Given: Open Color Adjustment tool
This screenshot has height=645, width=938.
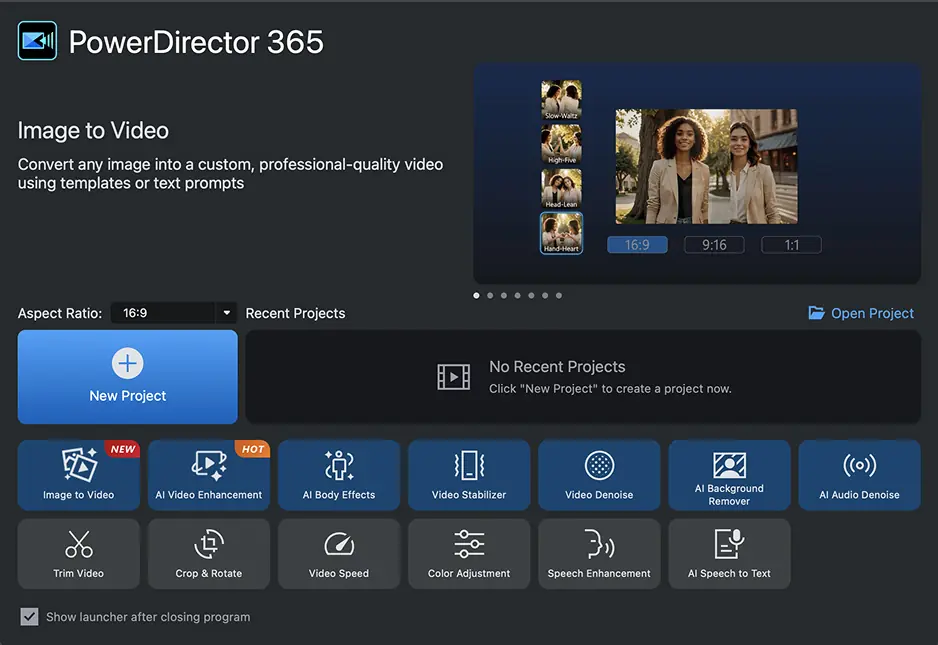Looking at the screenshot, I should tap(469, 554).
